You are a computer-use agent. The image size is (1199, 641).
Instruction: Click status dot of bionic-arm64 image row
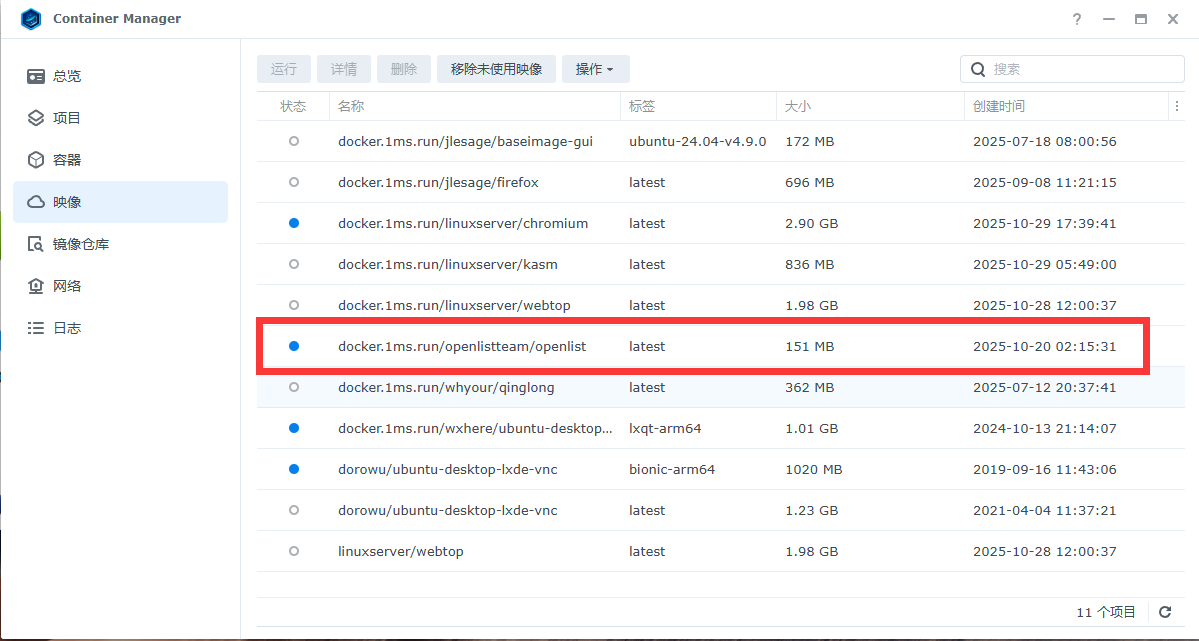(293, 469)
